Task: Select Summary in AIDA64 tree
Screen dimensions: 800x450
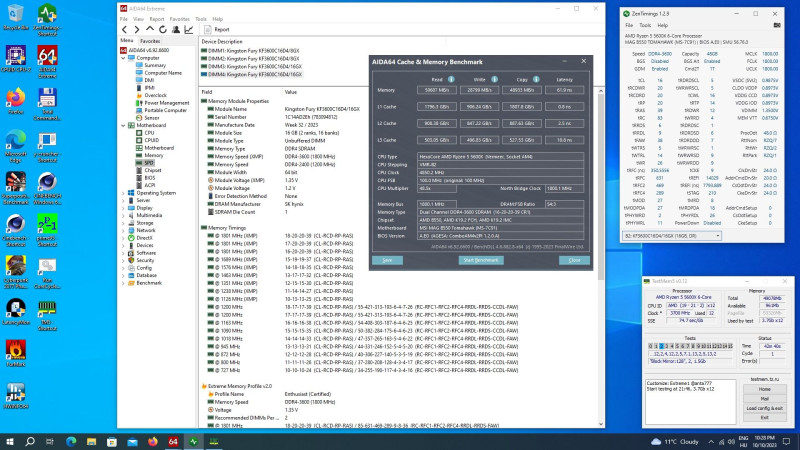Action: [x=155, y=65]
